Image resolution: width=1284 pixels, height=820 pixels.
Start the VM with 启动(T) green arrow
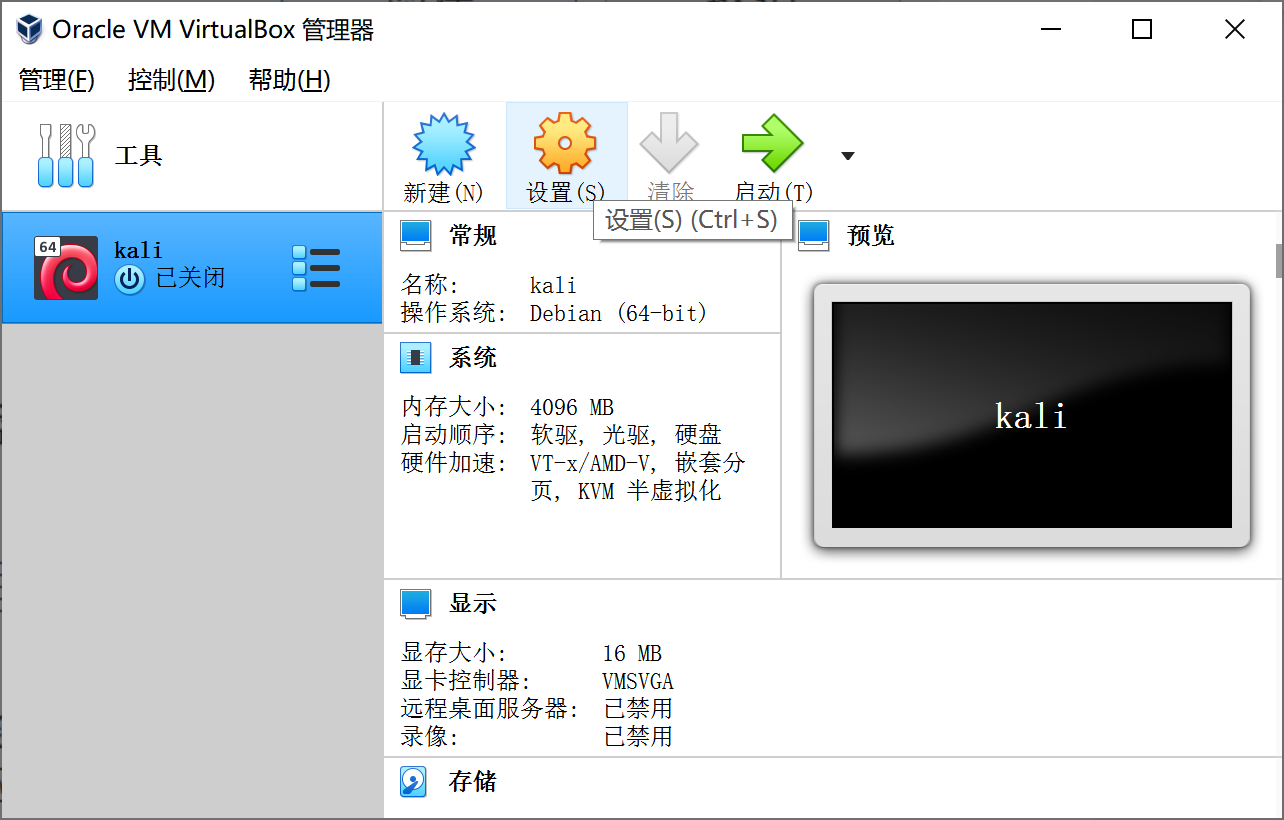point(772,143)
